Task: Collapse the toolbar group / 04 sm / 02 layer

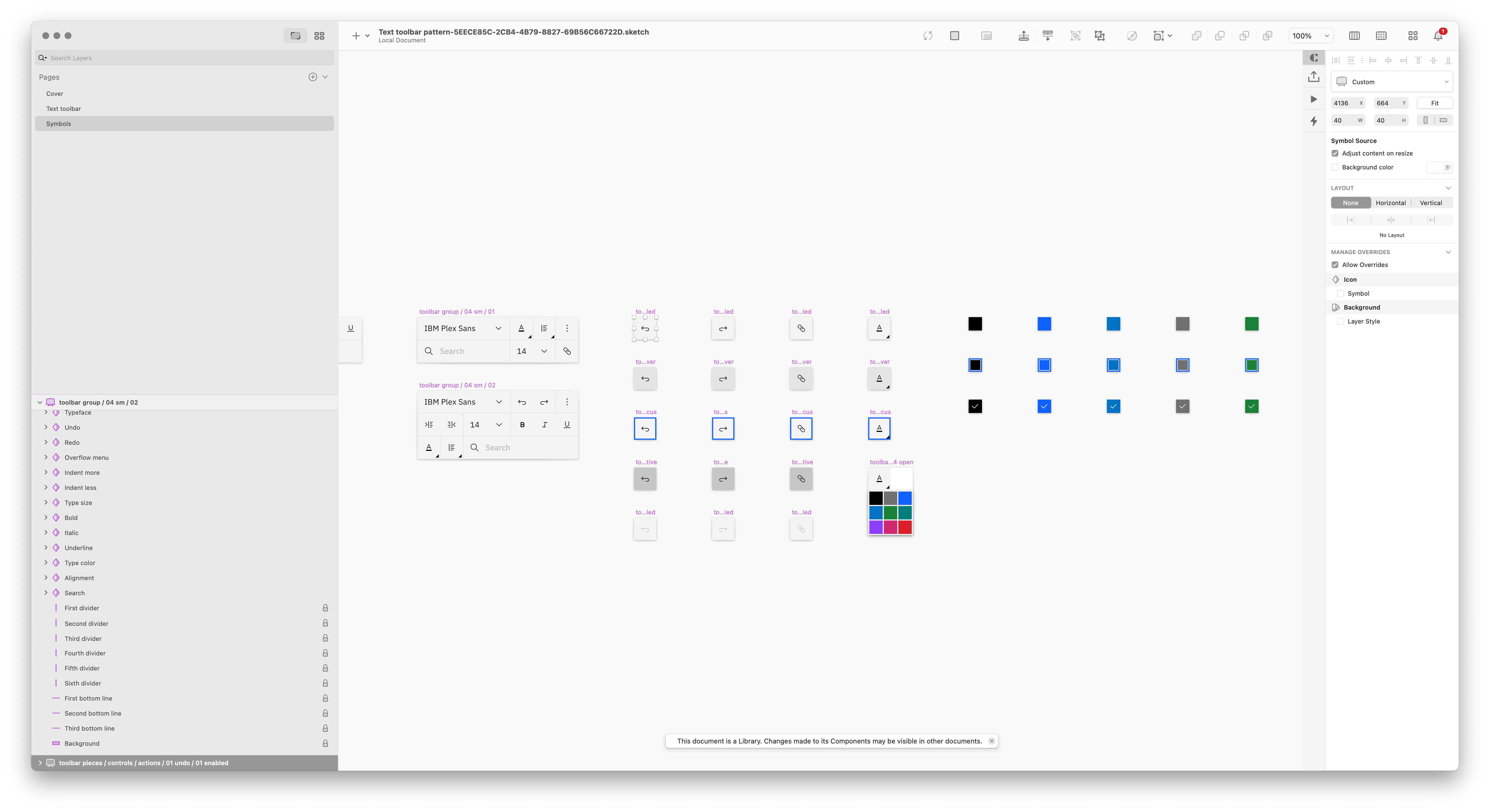Action: [x=39, y=402]
